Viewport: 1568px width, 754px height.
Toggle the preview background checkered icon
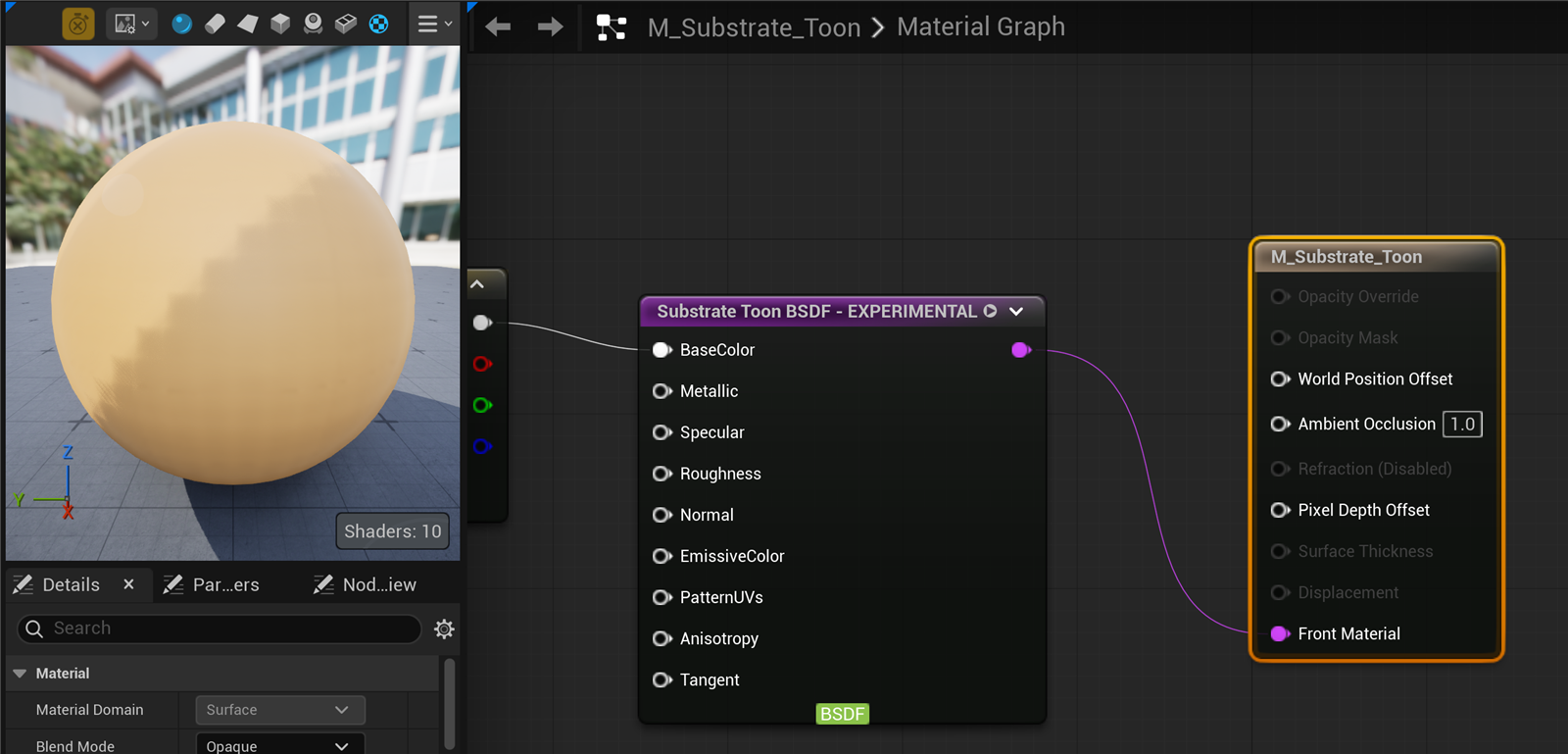click(x=379, y=24)
